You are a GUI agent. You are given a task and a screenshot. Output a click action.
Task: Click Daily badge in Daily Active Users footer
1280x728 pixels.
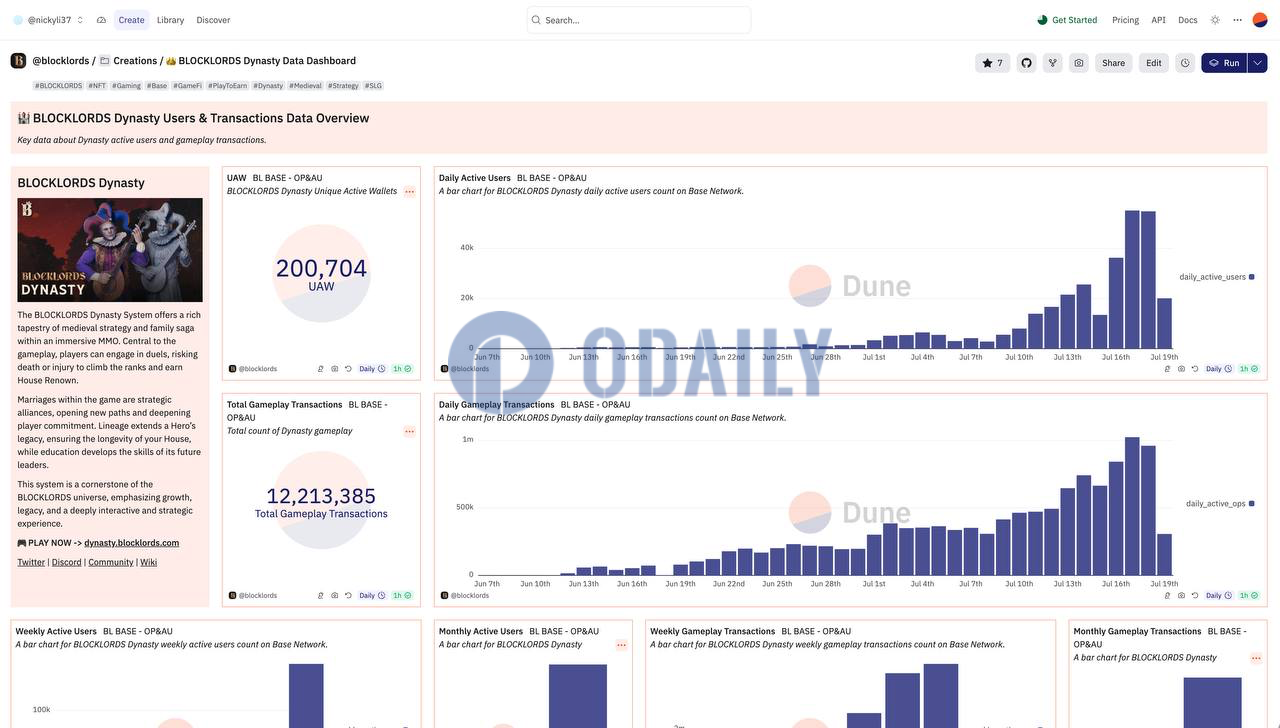1219,369
